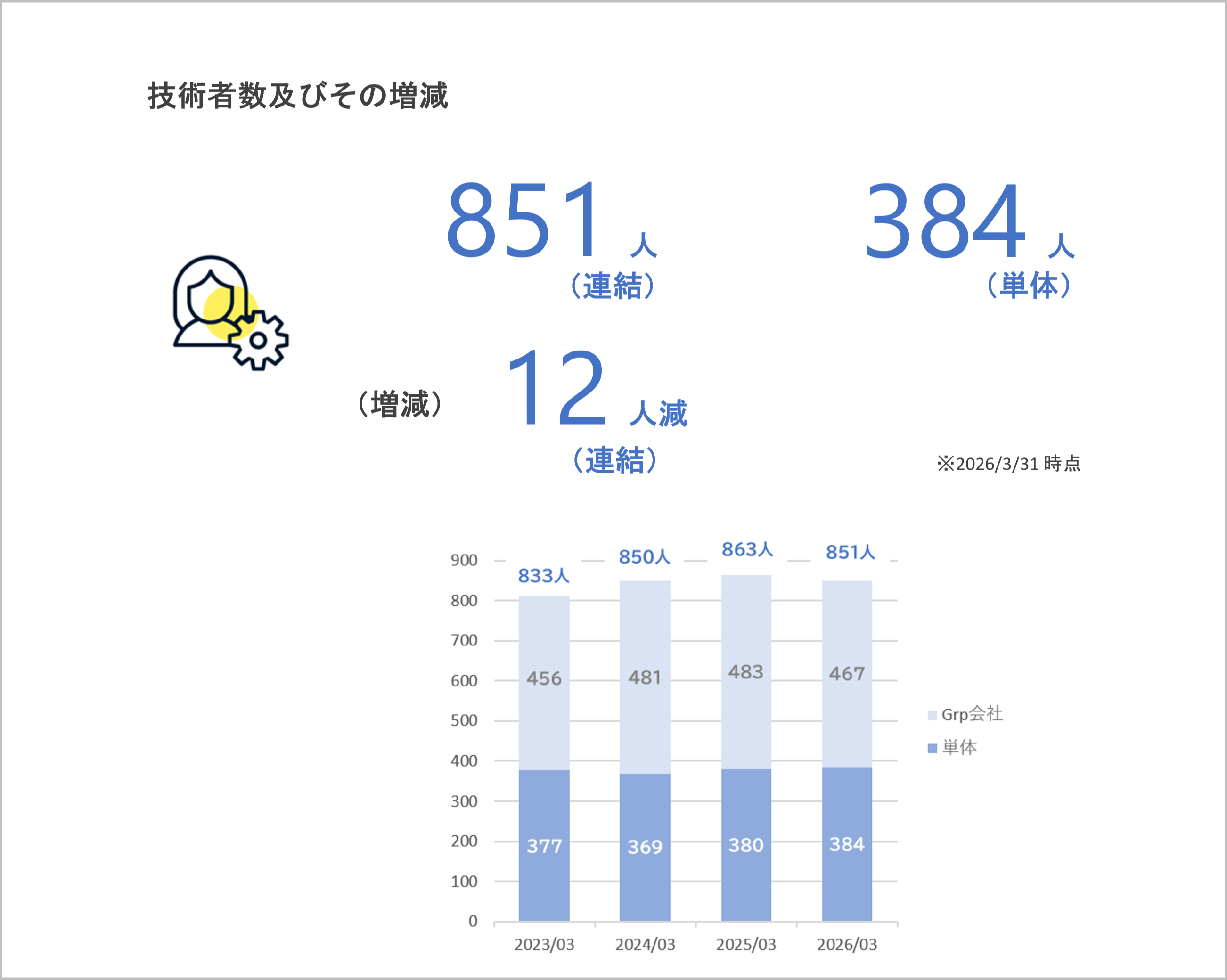Screen dimensions: 1227x980
Task: Click the 851人 total label above the chart
Action: pos(850,552)
